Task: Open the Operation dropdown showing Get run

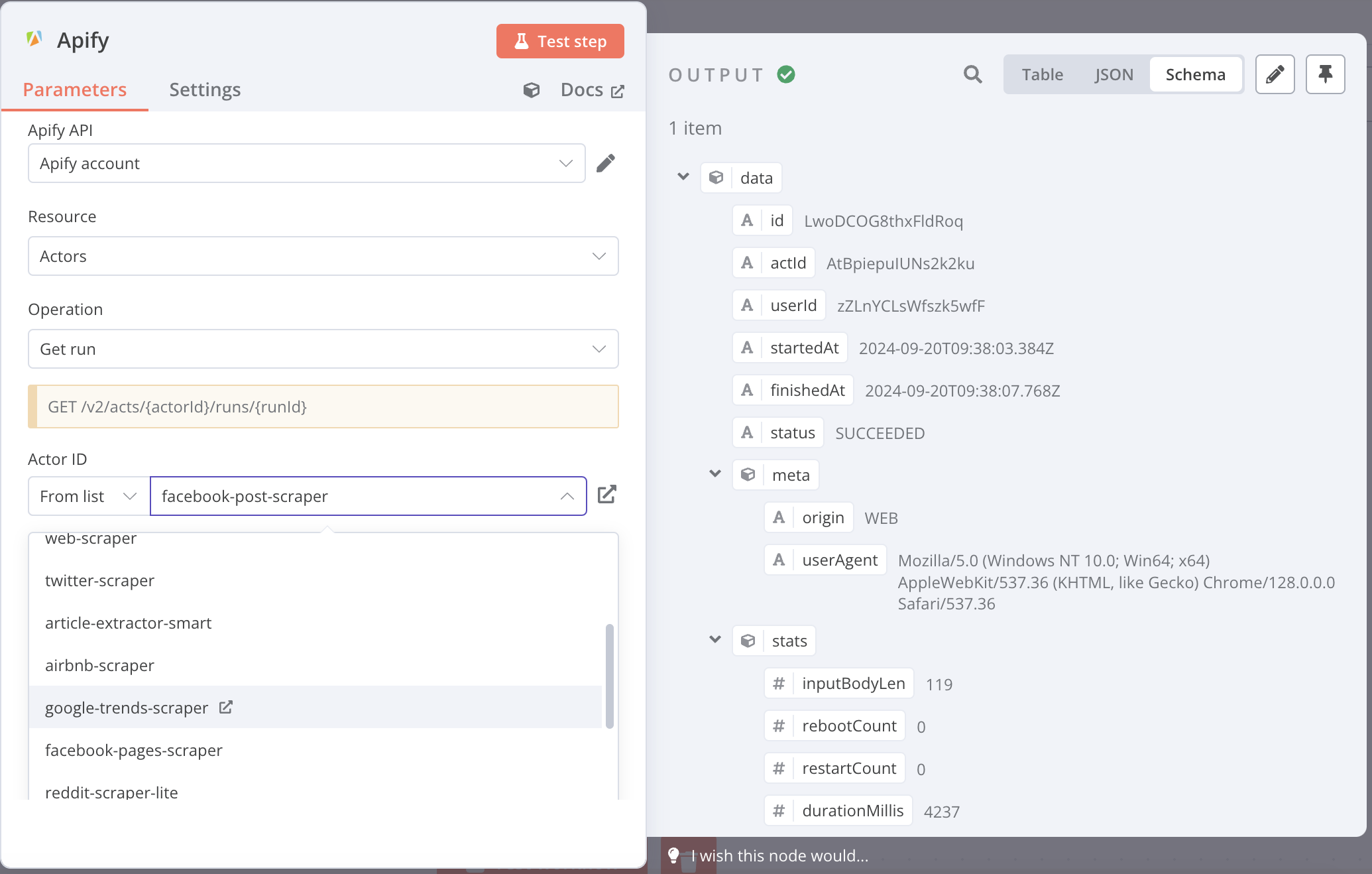Action: 323,349
